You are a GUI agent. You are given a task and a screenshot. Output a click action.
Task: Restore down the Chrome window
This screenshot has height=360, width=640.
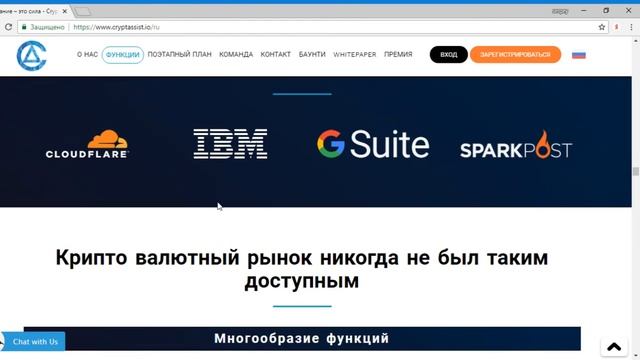point(606,11)
